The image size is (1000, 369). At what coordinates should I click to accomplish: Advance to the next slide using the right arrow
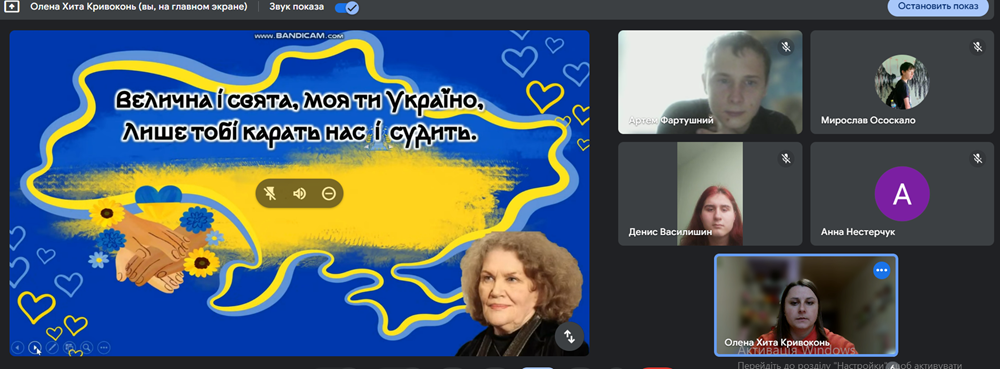(35, 347)
